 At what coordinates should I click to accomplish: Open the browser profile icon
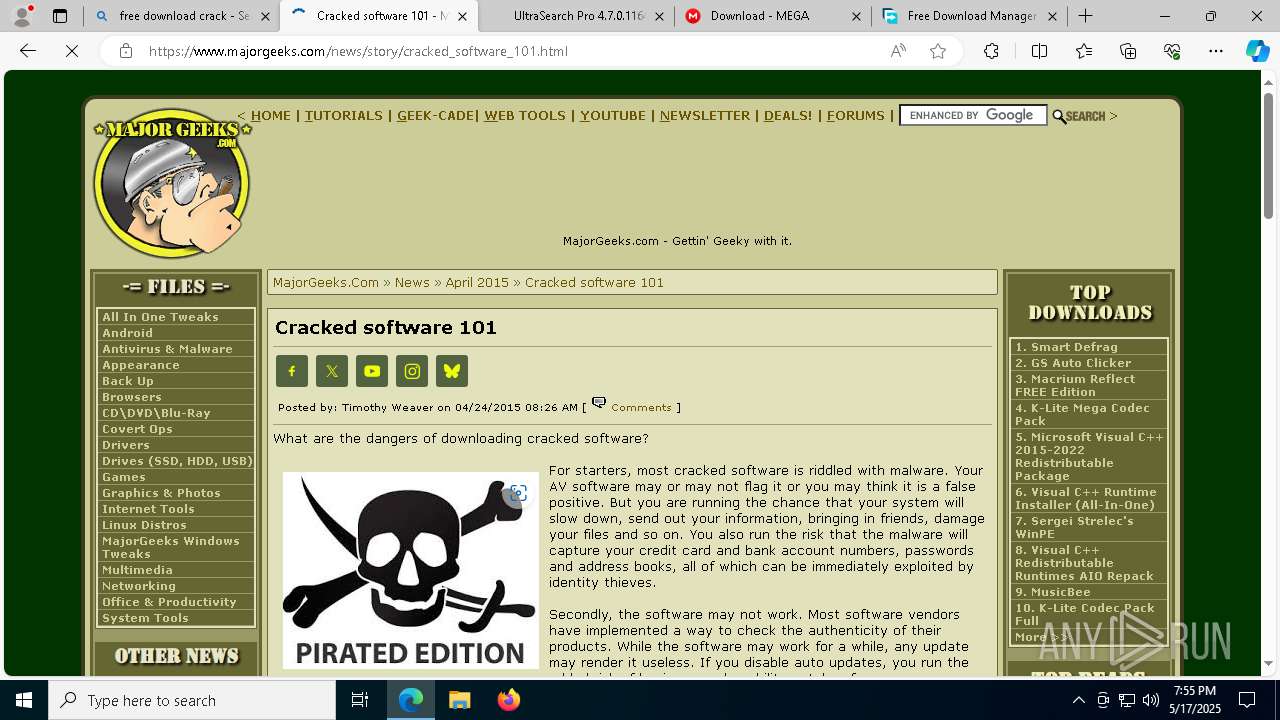click(22, 16)
